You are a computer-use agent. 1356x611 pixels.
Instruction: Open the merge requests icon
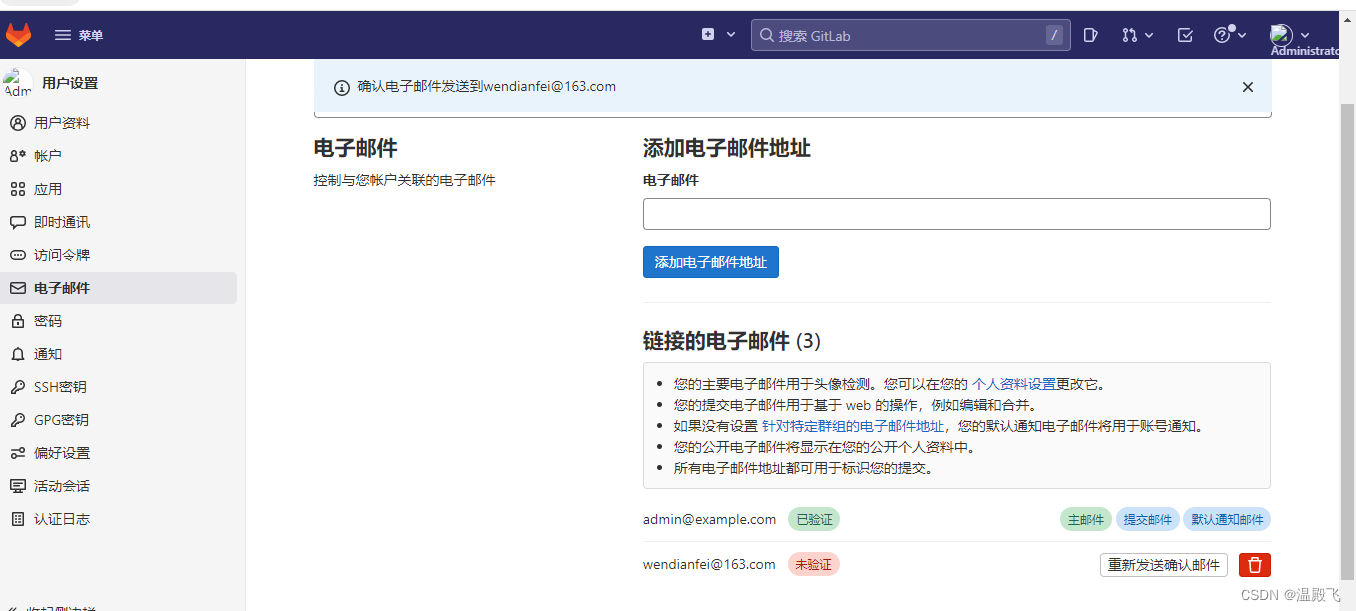(1130, 35)
